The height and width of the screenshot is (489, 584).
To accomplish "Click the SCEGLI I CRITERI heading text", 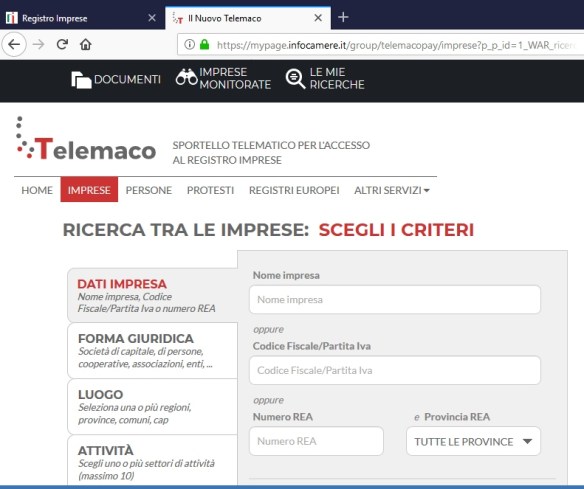I will click(396, 229).
